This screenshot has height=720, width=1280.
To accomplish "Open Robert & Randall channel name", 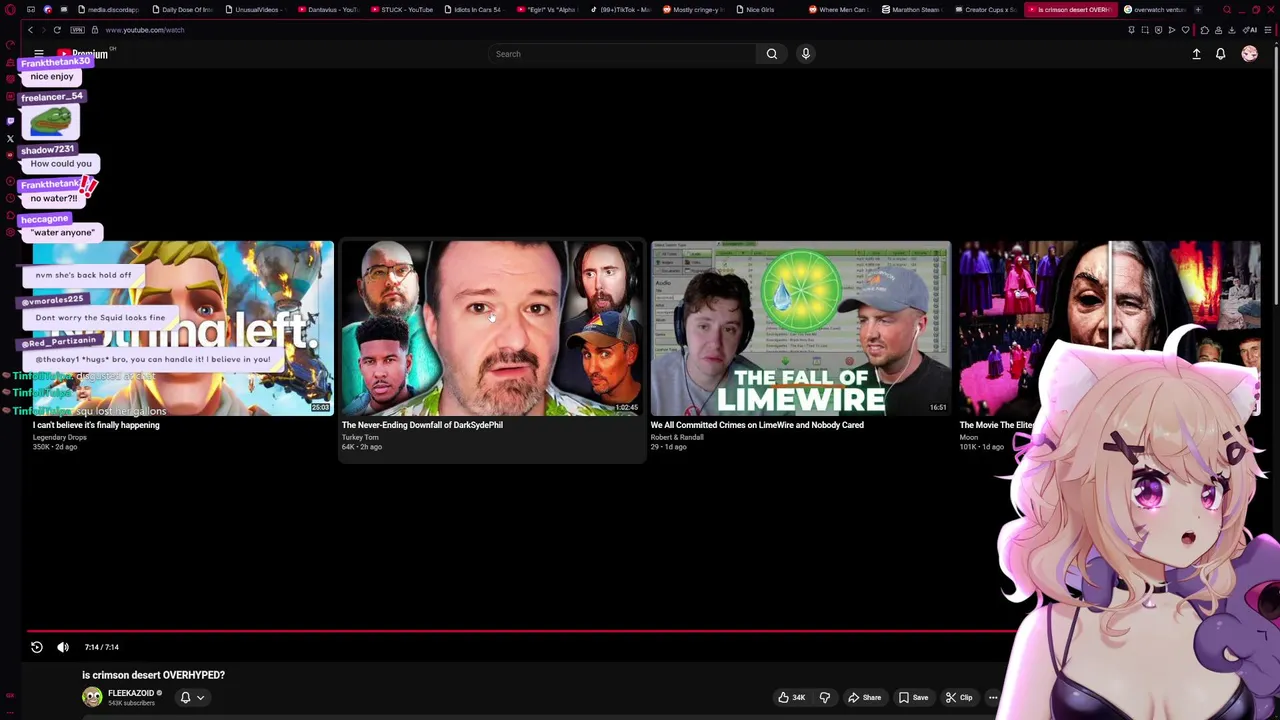I will pos(677,437).
